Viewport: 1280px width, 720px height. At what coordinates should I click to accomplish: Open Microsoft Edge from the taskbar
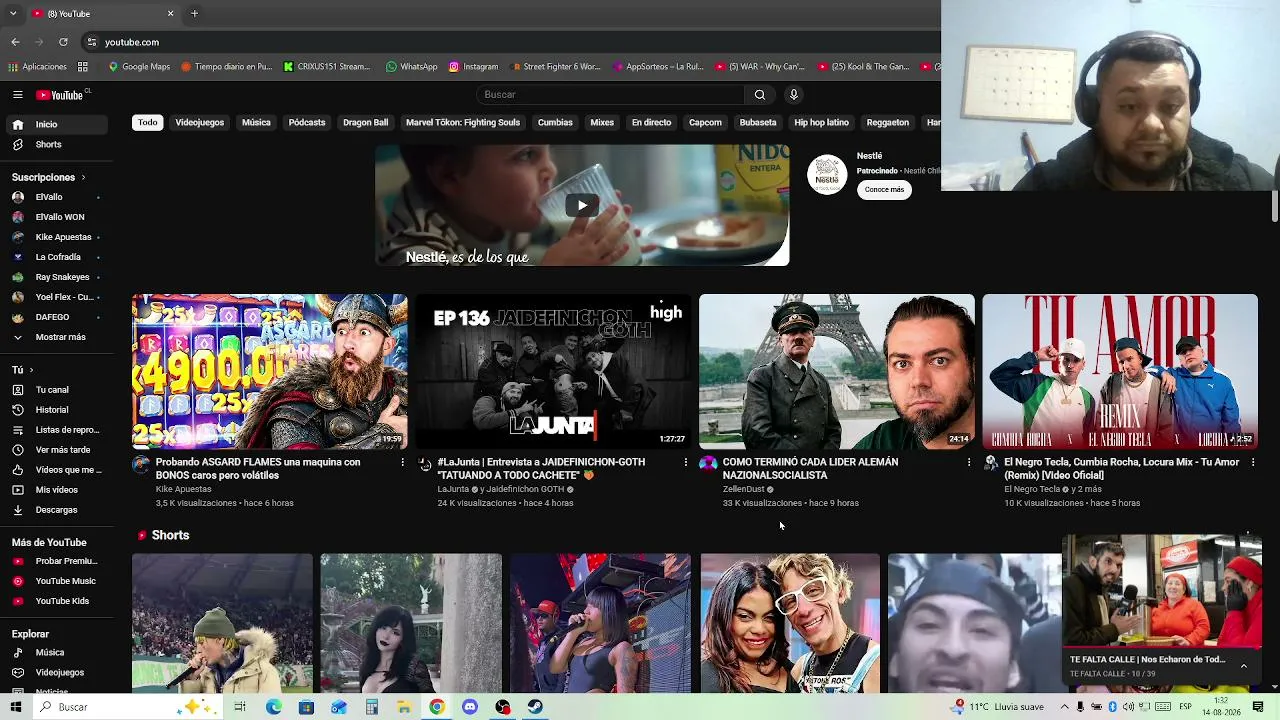(274, 707)
